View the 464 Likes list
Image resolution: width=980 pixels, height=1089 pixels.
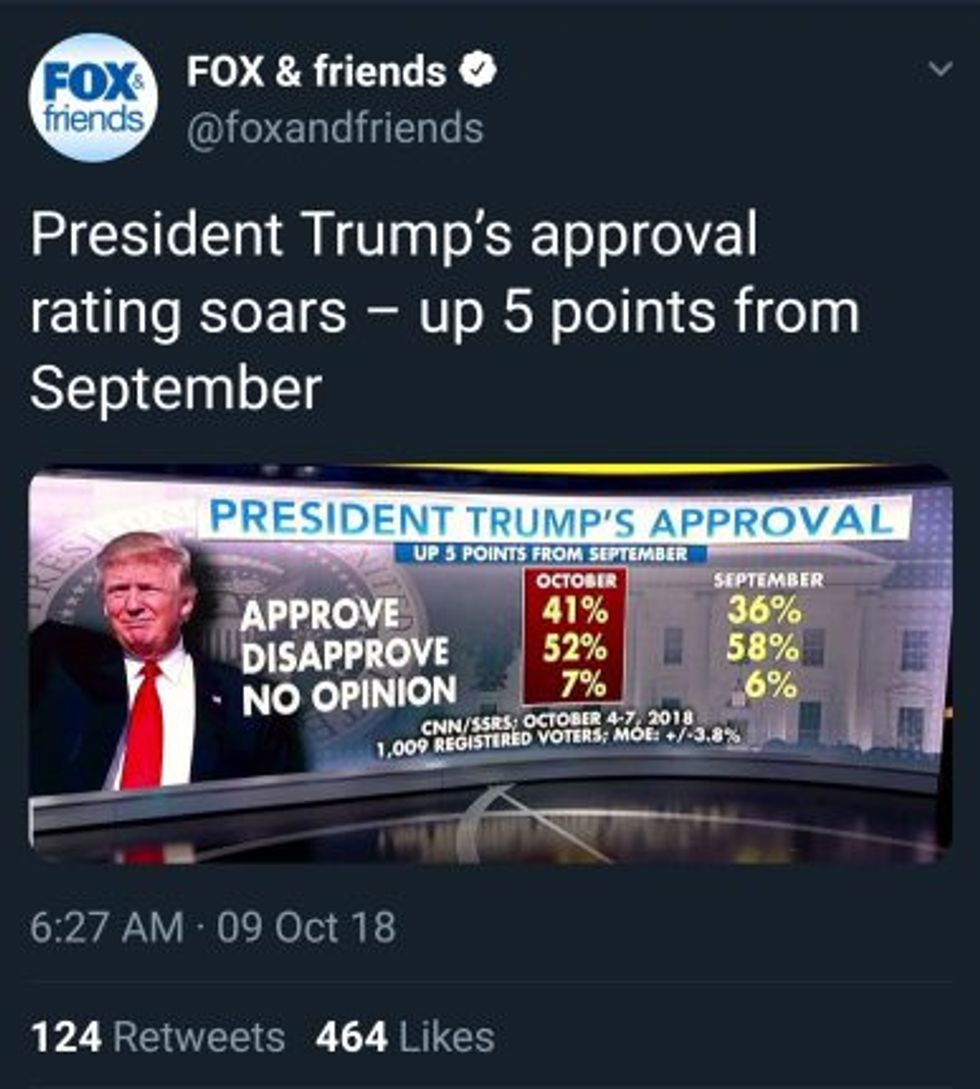[405, 1037]
